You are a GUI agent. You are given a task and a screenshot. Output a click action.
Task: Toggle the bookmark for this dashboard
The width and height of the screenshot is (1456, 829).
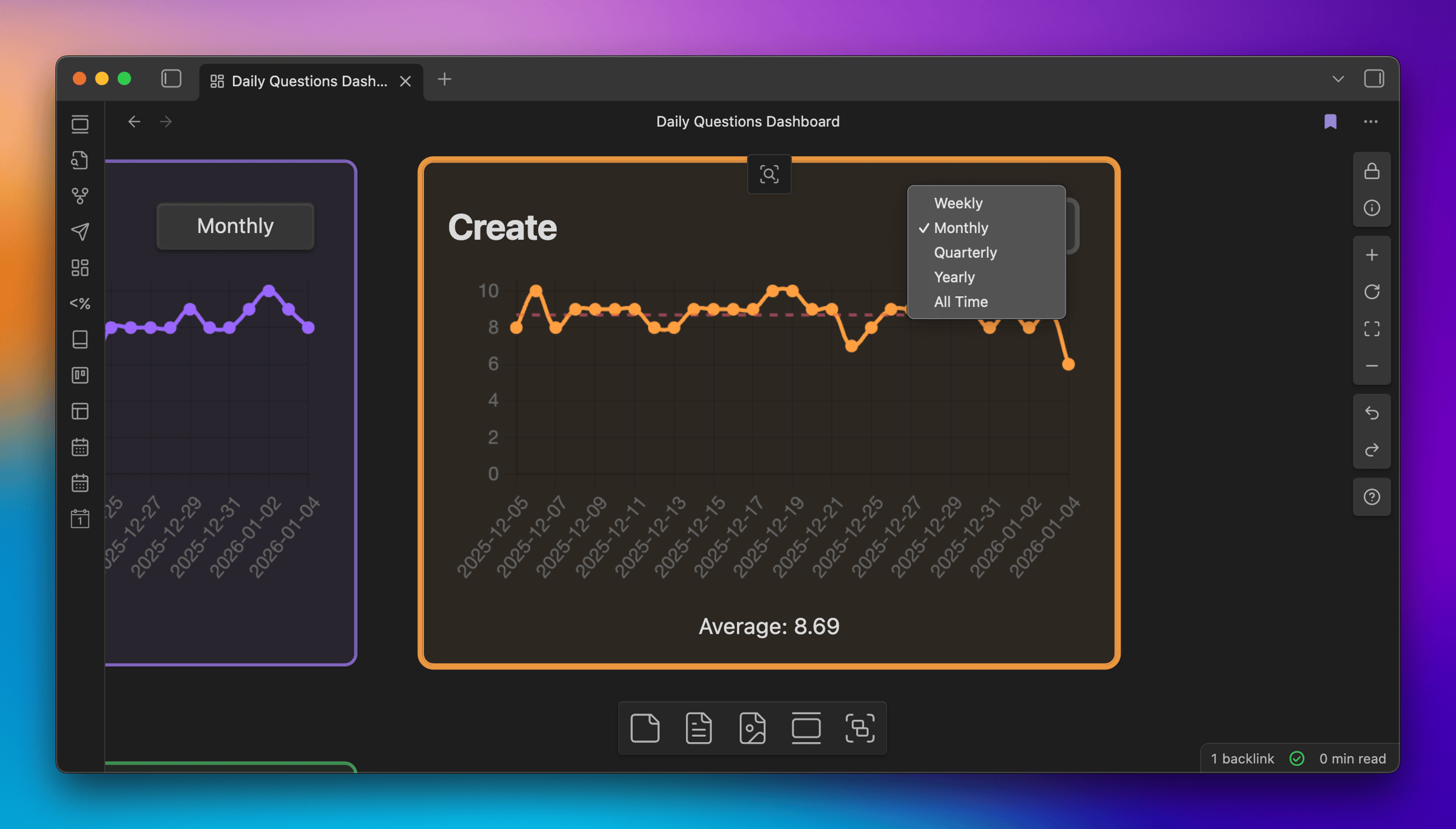tap(1330, 122)
